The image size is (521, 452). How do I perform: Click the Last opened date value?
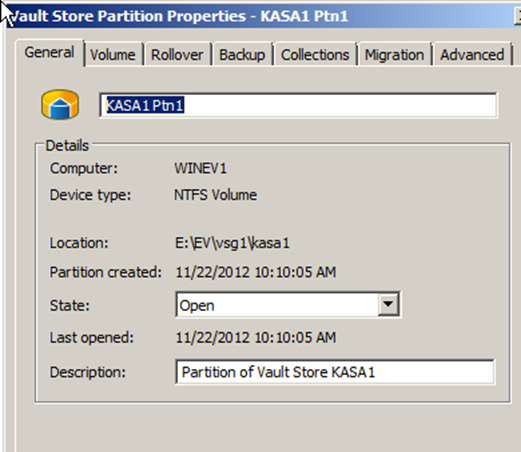tap(256, 338)
